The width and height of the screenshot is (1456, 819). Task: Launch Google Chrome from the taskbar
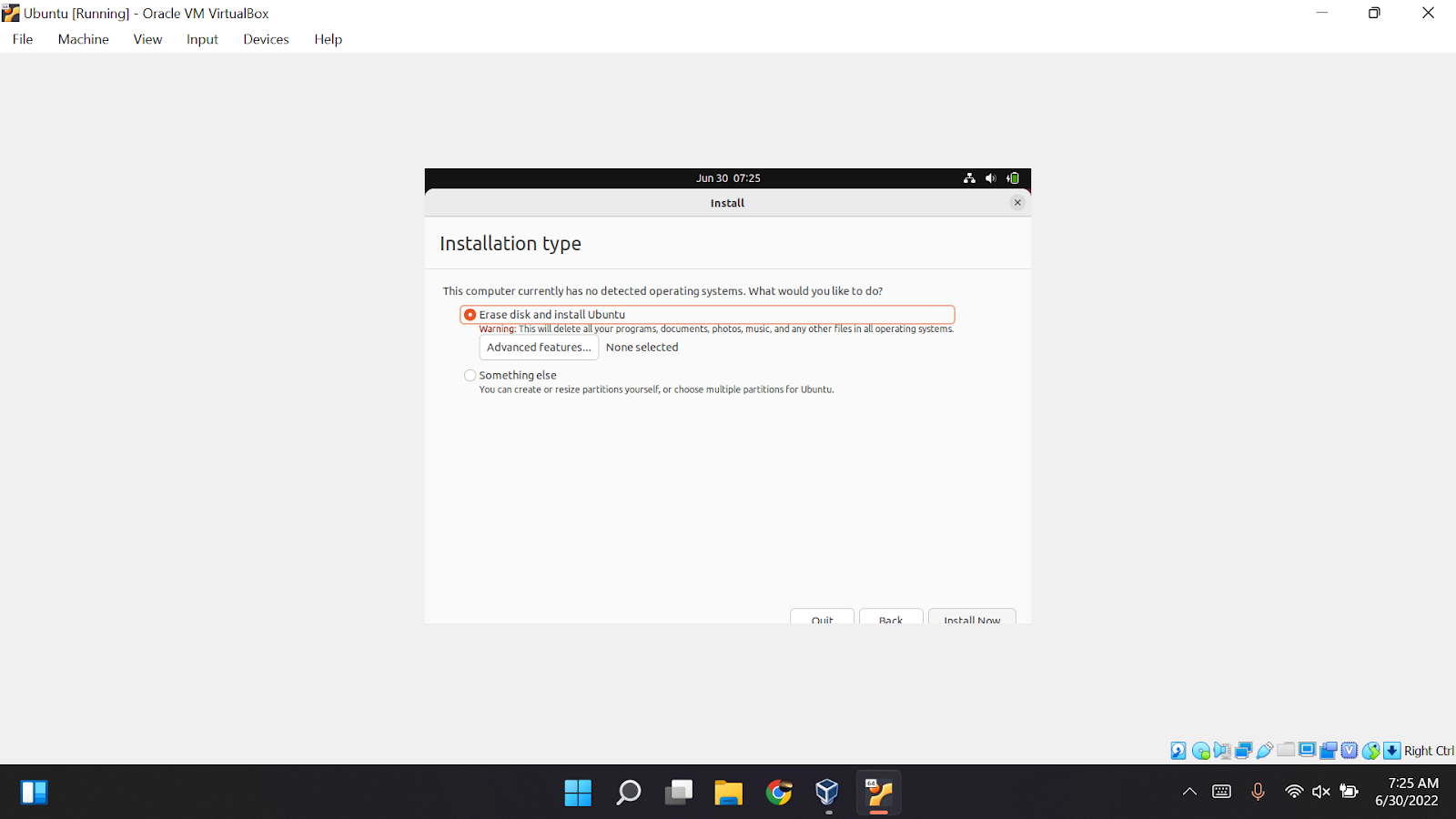click(778, 793)
